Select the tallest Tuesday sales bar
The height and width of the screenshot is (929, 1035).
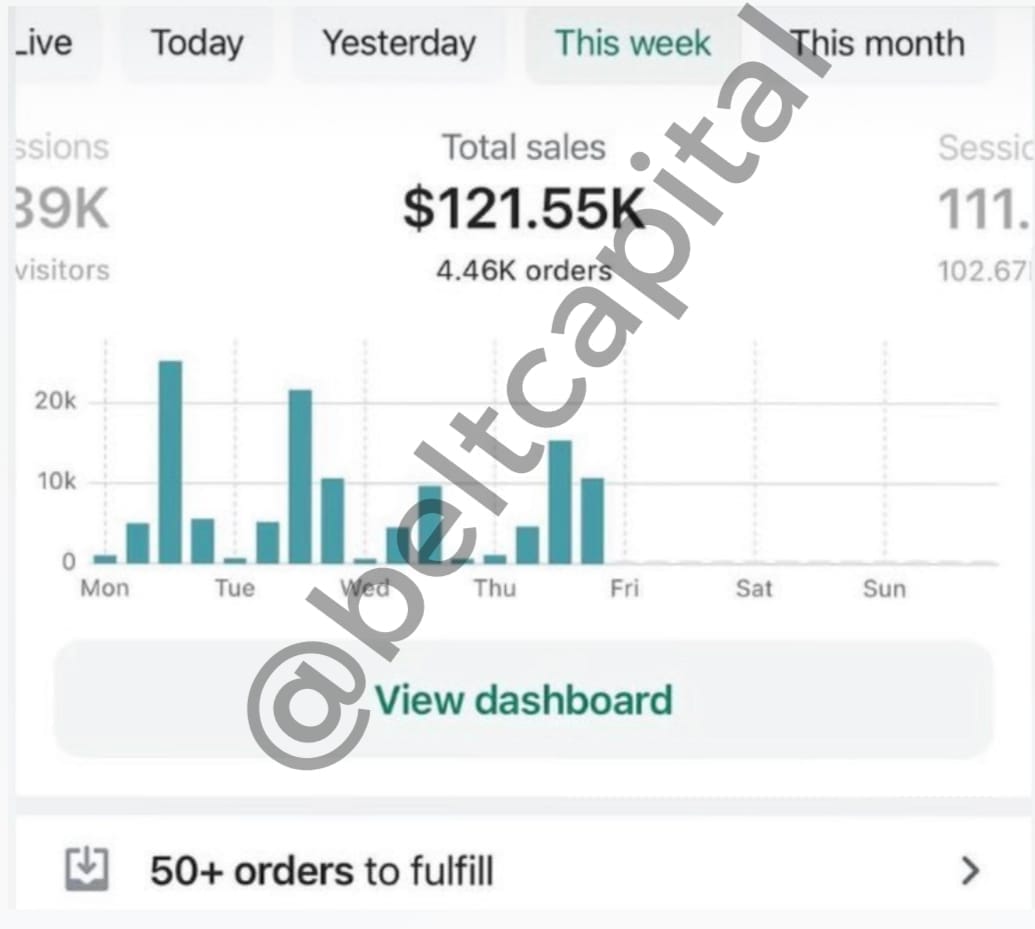tap(300, 476)
